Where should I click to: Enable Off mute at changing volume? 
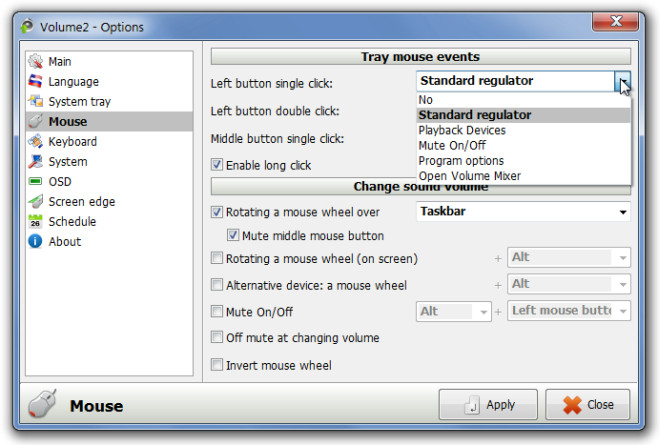[x=217, y=337]
